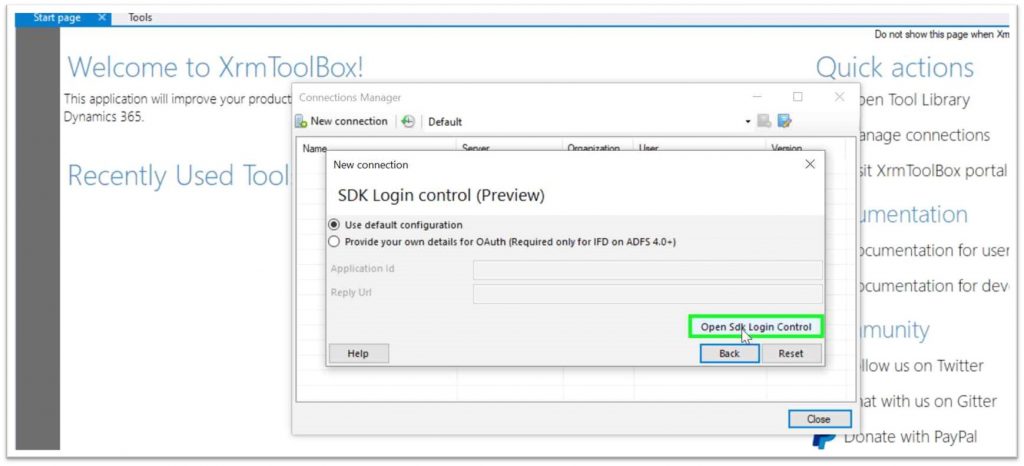Click the Reply Url input field
This screenshot has height=466, width=1024.
[x=647, y=294]
